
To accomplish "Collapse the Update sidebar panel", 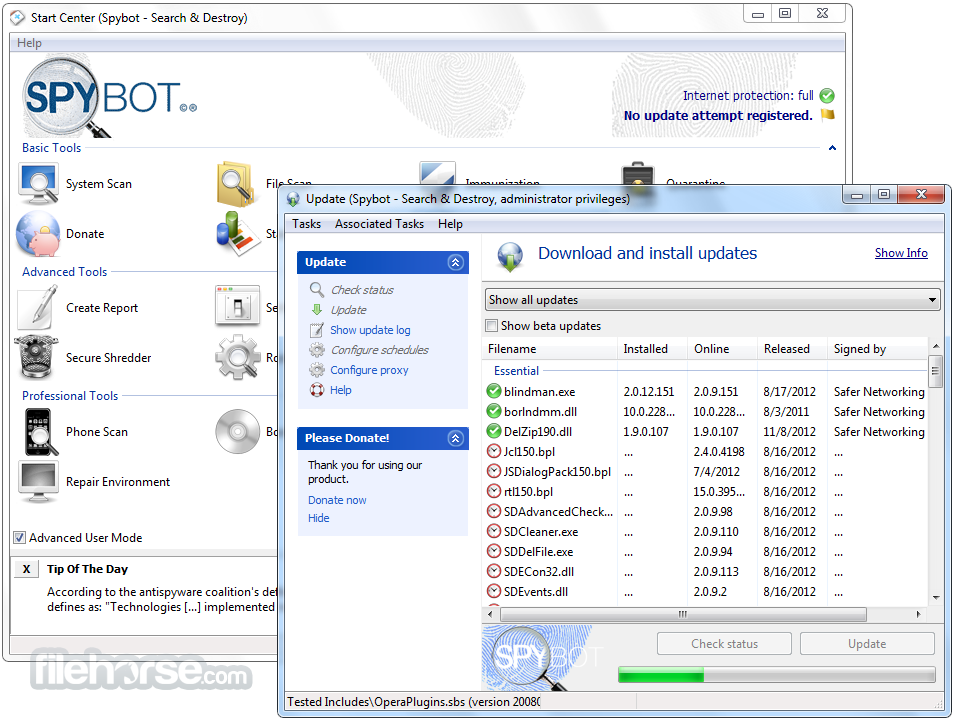I will (456, 262).
